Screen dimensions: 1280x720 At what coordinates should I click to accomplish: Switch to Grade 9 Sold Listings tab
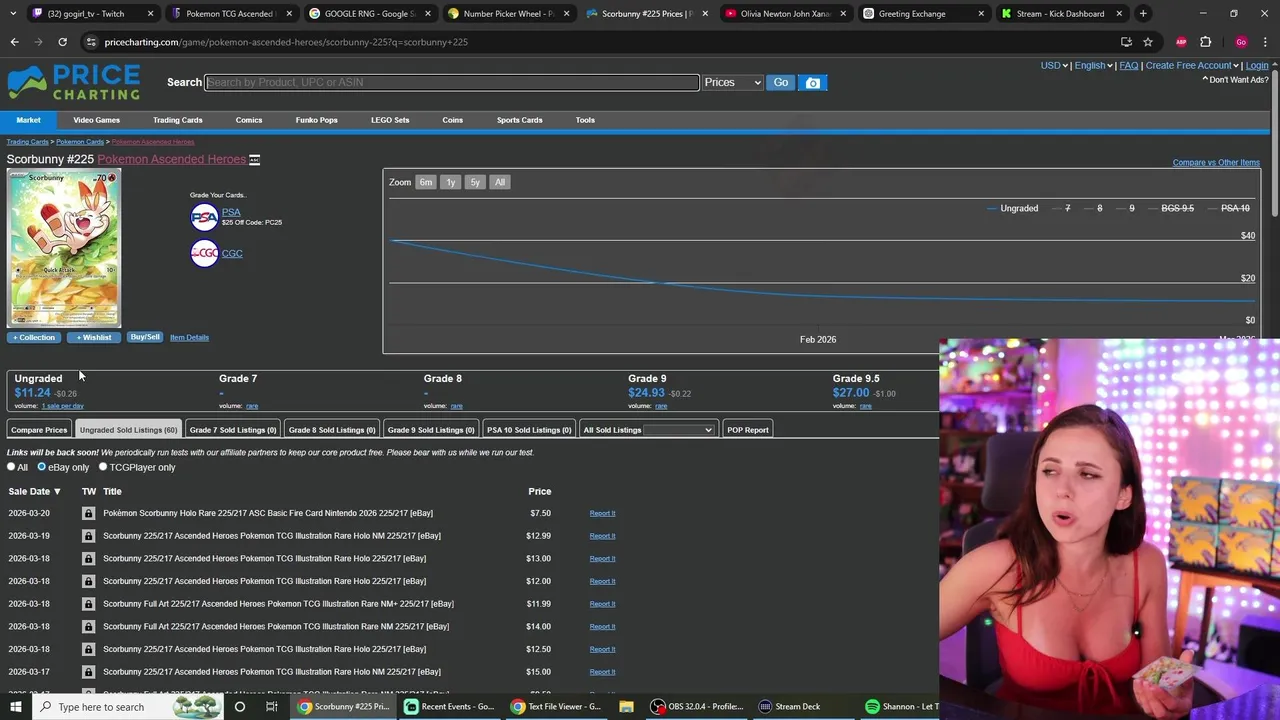click(x=431, y=430)
